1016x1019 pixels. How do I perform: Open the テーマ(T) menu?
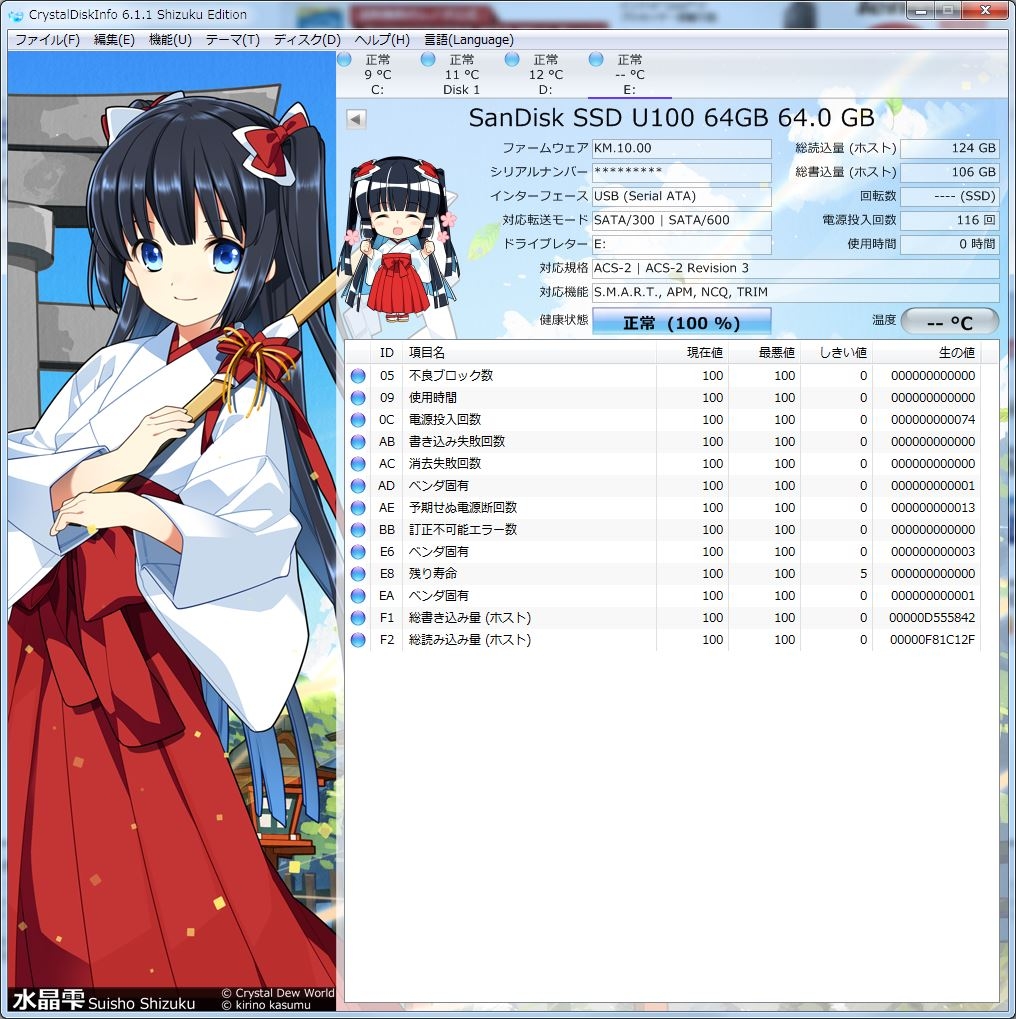pyautogui.click(x=232, y=40)
